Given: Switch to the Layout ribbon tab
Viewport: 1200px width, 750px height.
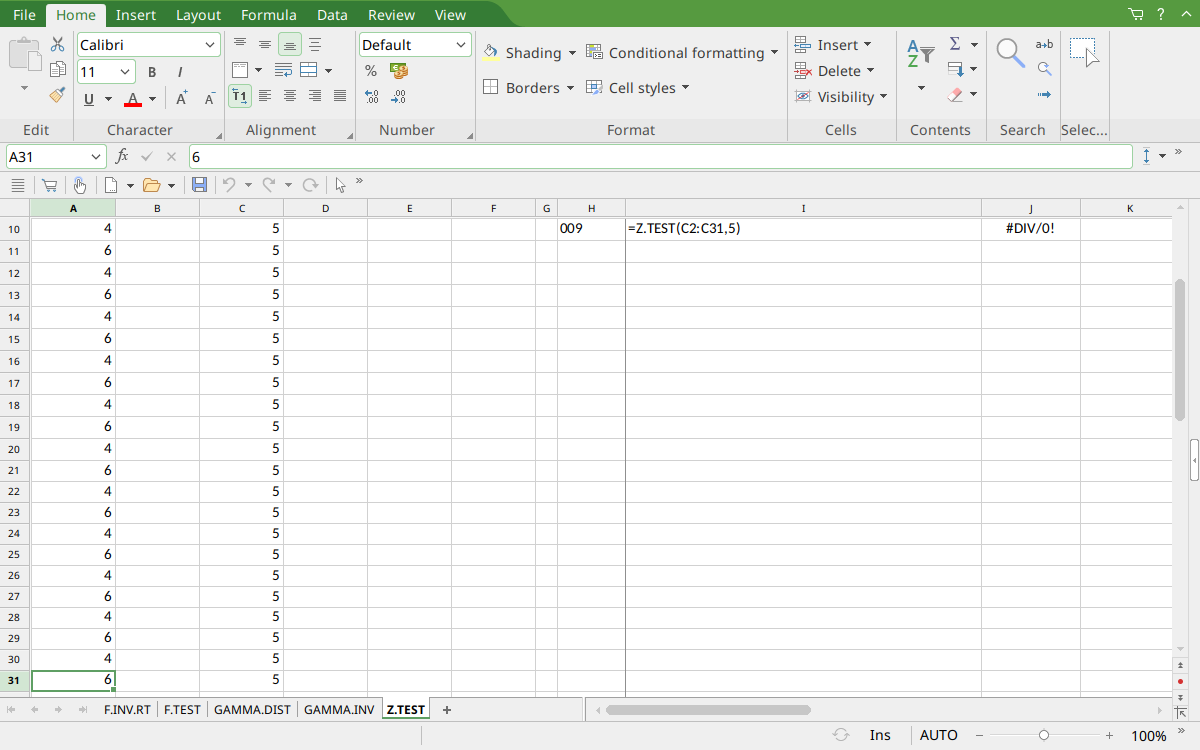Looking at the screenshot, I should [198, 15].
